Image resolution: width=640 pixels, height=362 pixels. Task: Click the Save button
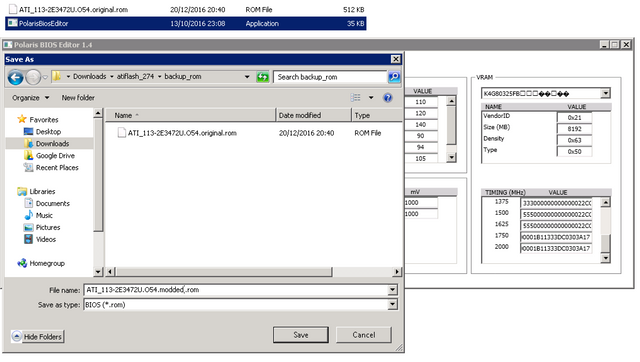click(301, 335)
